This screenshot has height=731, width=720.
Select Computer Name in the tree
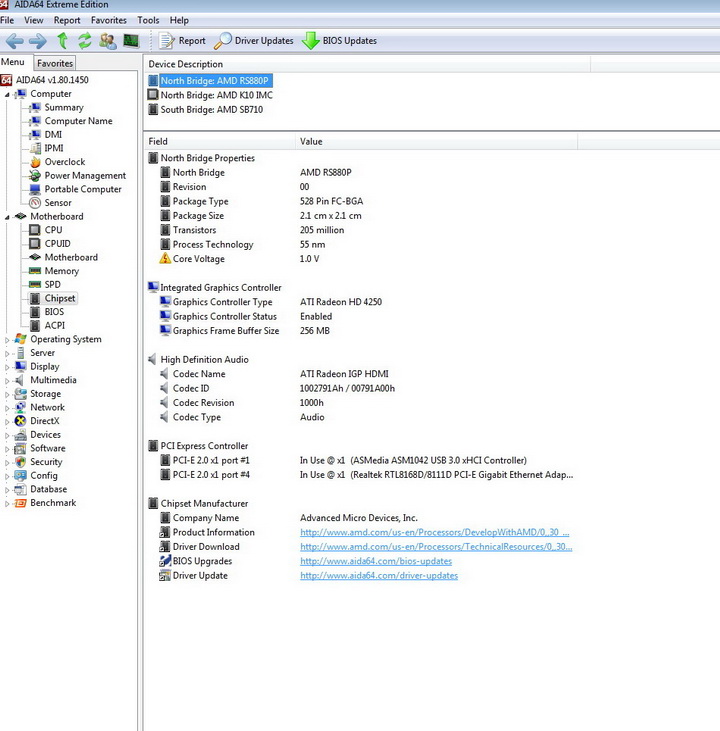pyautogui.click(x=78, y=121)
